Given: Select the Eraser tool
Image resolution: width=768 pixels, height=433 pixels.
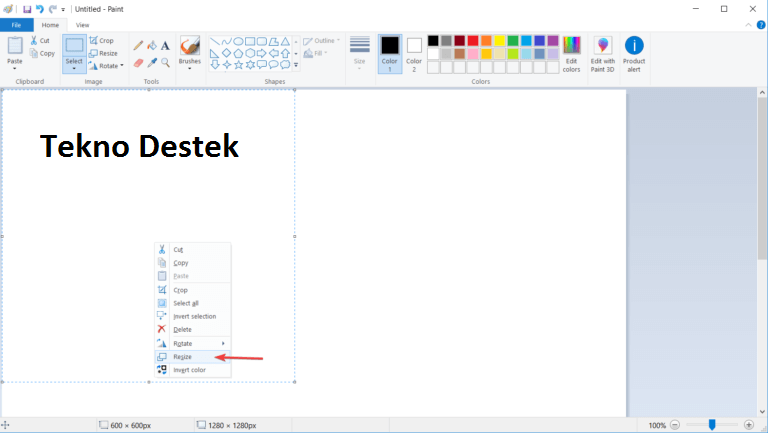Looking at the screenshot, I should [139, 62].
